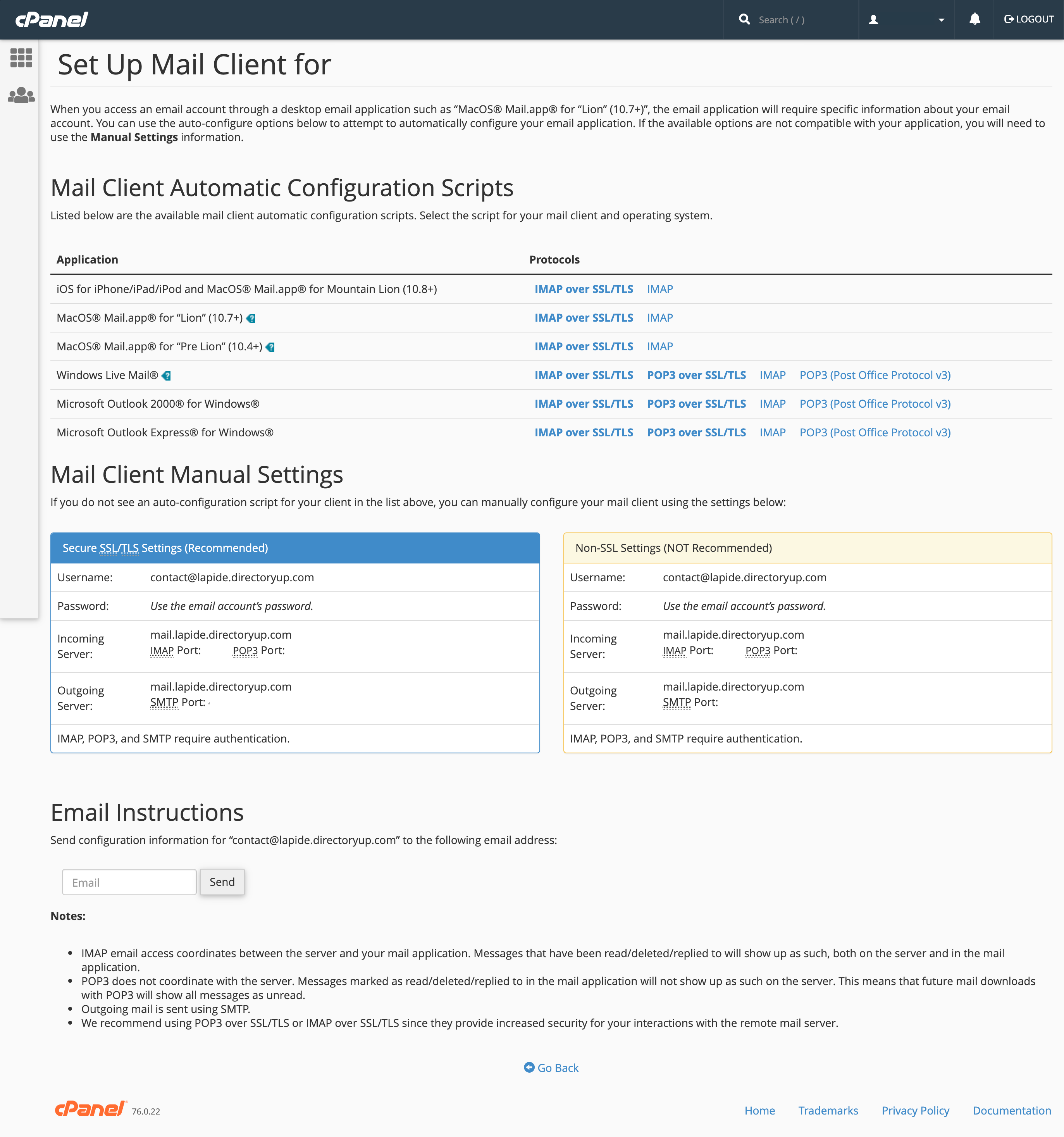Focus the Email input field
The image size is (1064, 1137).
[x=129, y=882]
